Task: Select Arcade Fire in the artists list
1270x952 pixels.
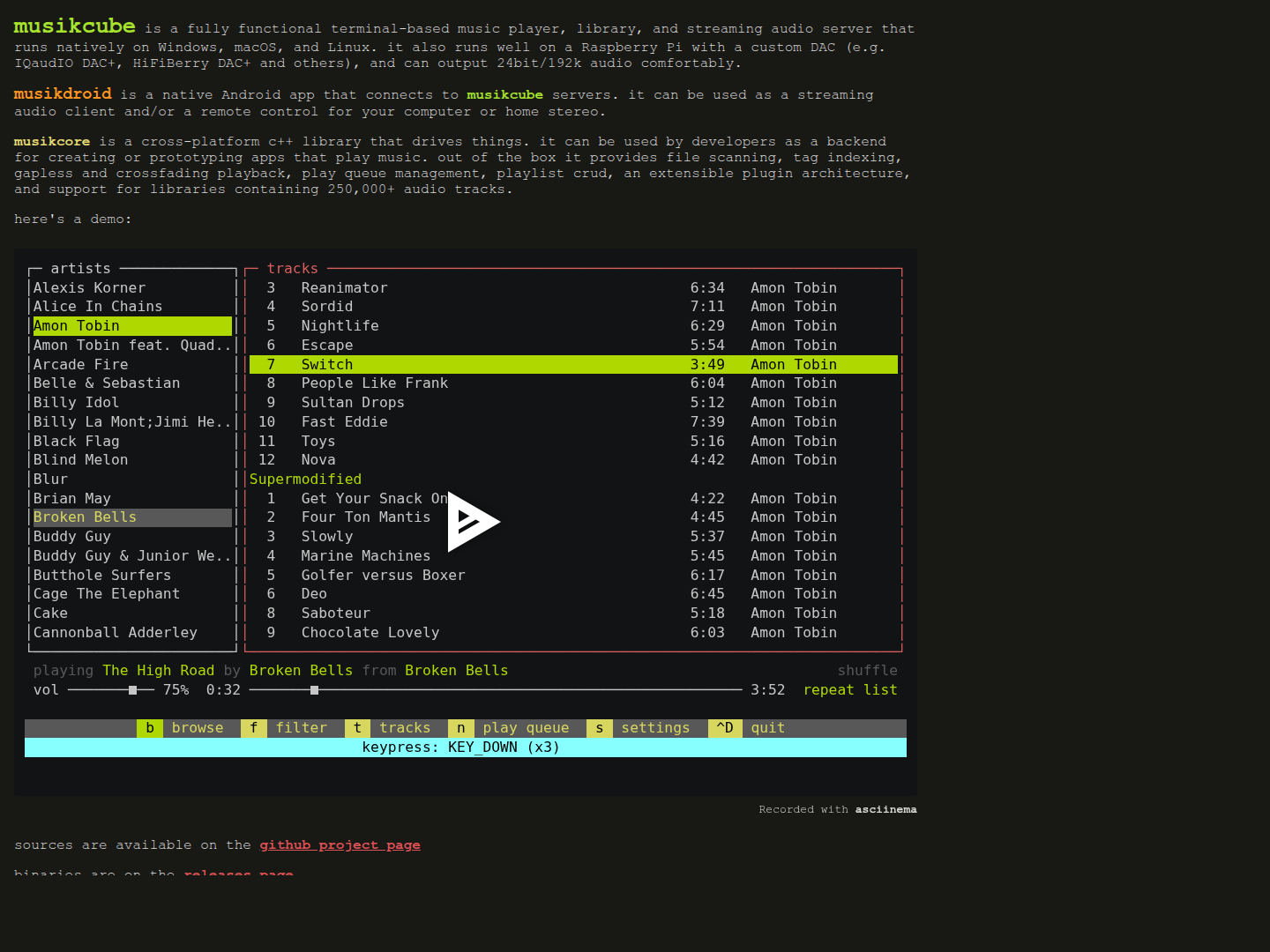Action: (x=132, y=365)
